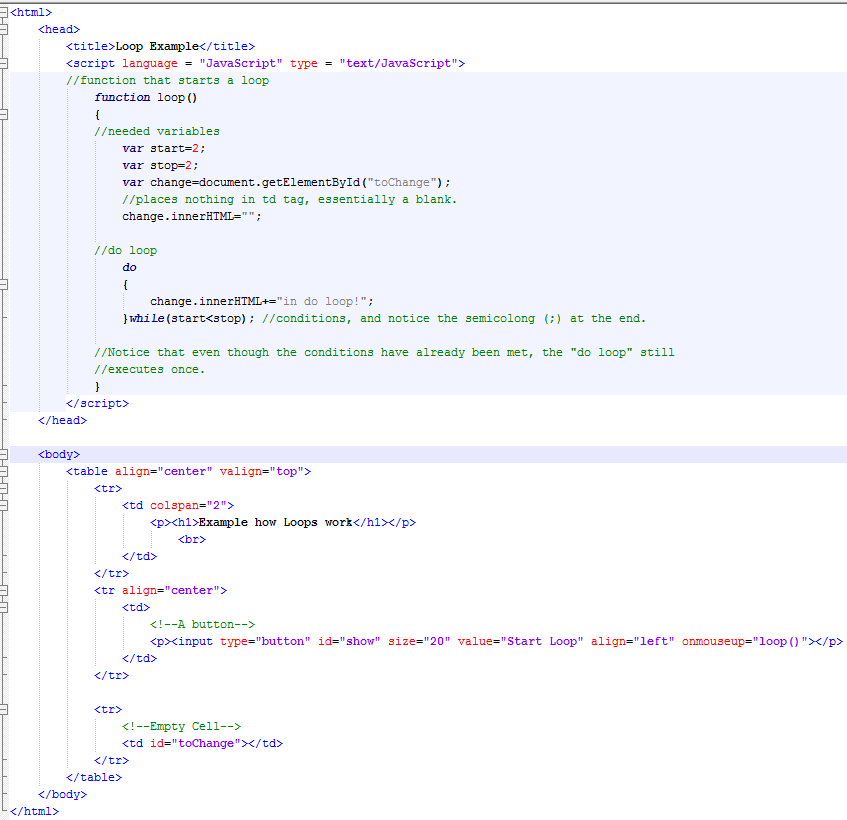This screenshot has width=847, height=820.
Task: Click the '<!--Empty Cell-->' comment
Action: click(x=182, y=727)
